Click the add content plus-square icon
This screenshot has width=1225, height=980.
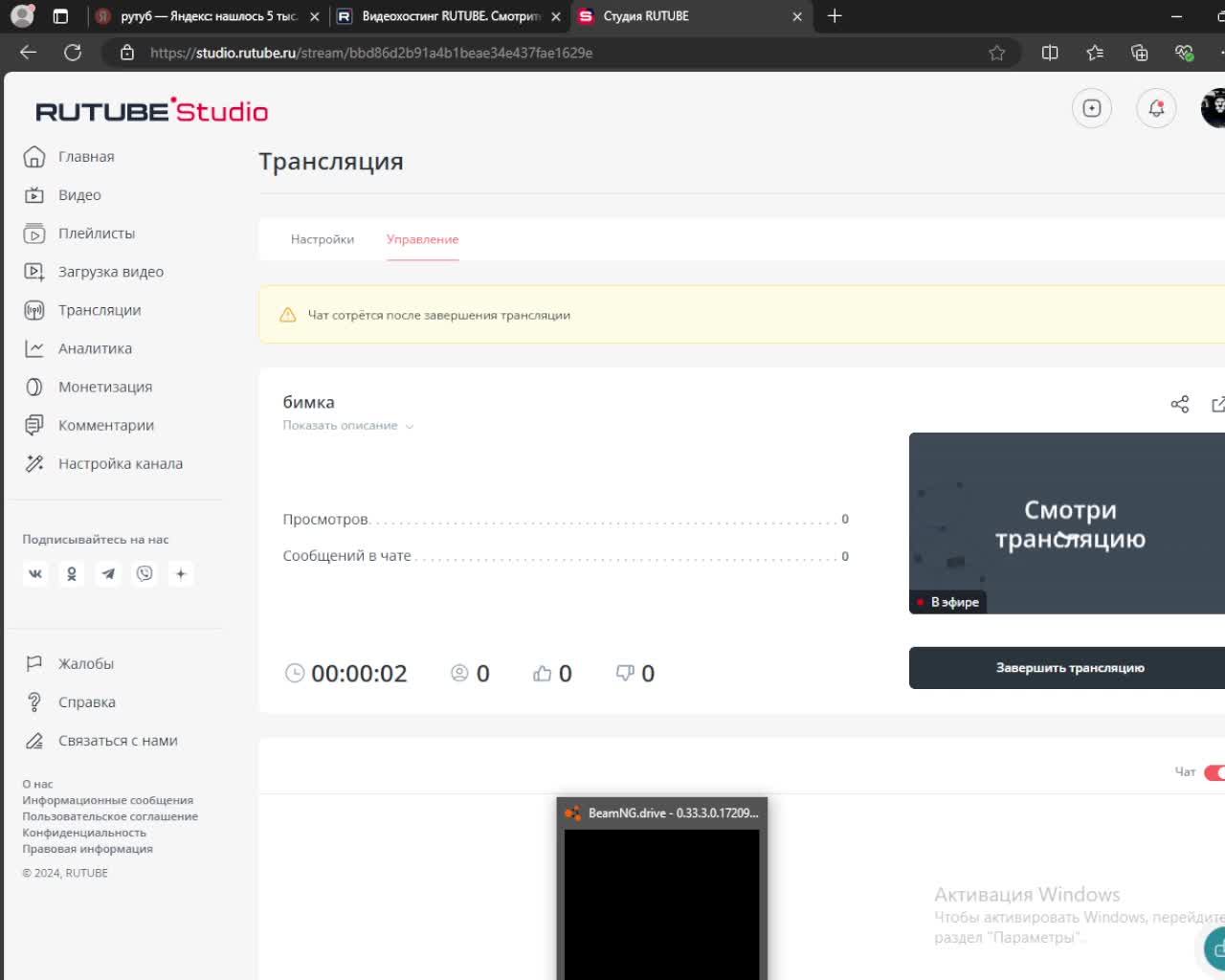click(x=1092, y=108)
